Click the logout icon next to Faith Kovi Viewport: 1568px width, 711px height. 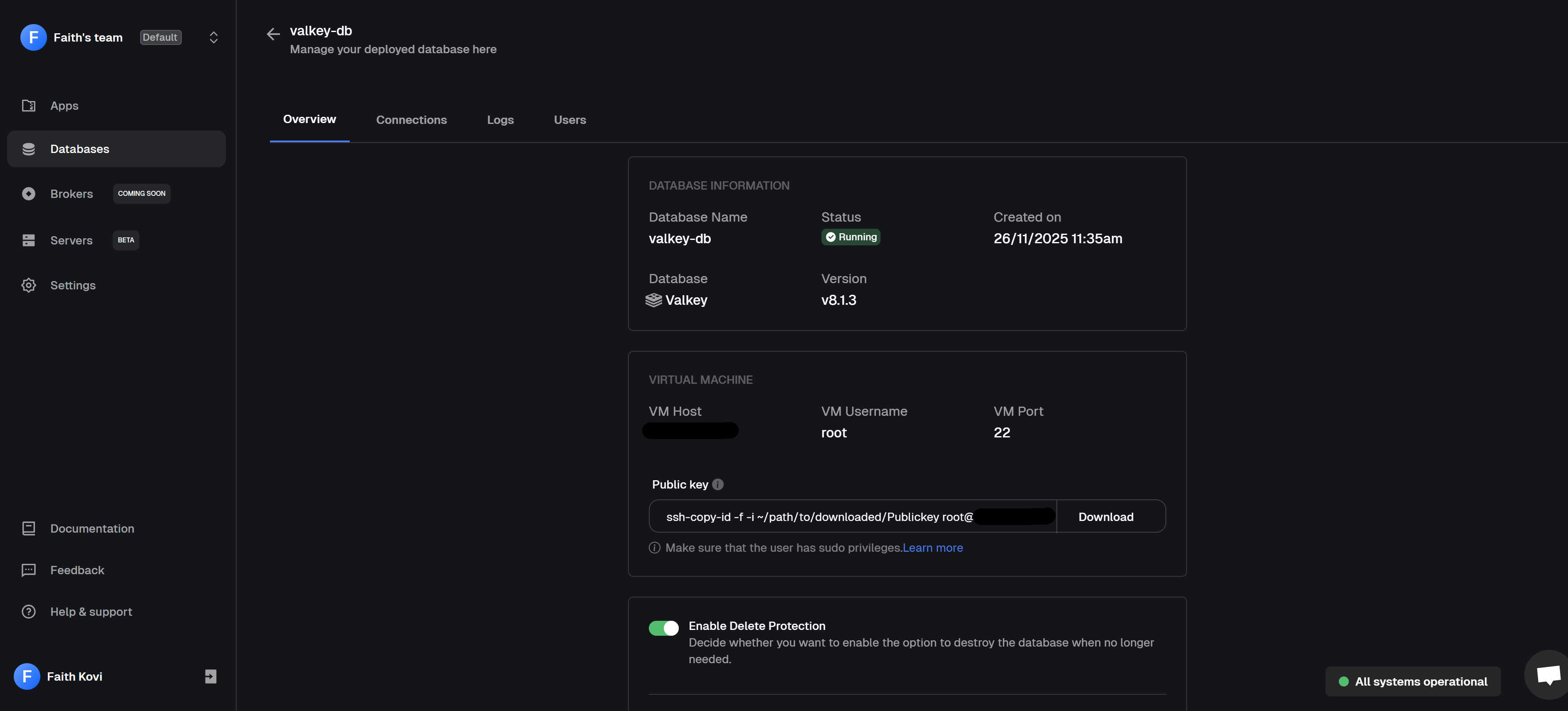pyautogui.click(x=210, y=676)
